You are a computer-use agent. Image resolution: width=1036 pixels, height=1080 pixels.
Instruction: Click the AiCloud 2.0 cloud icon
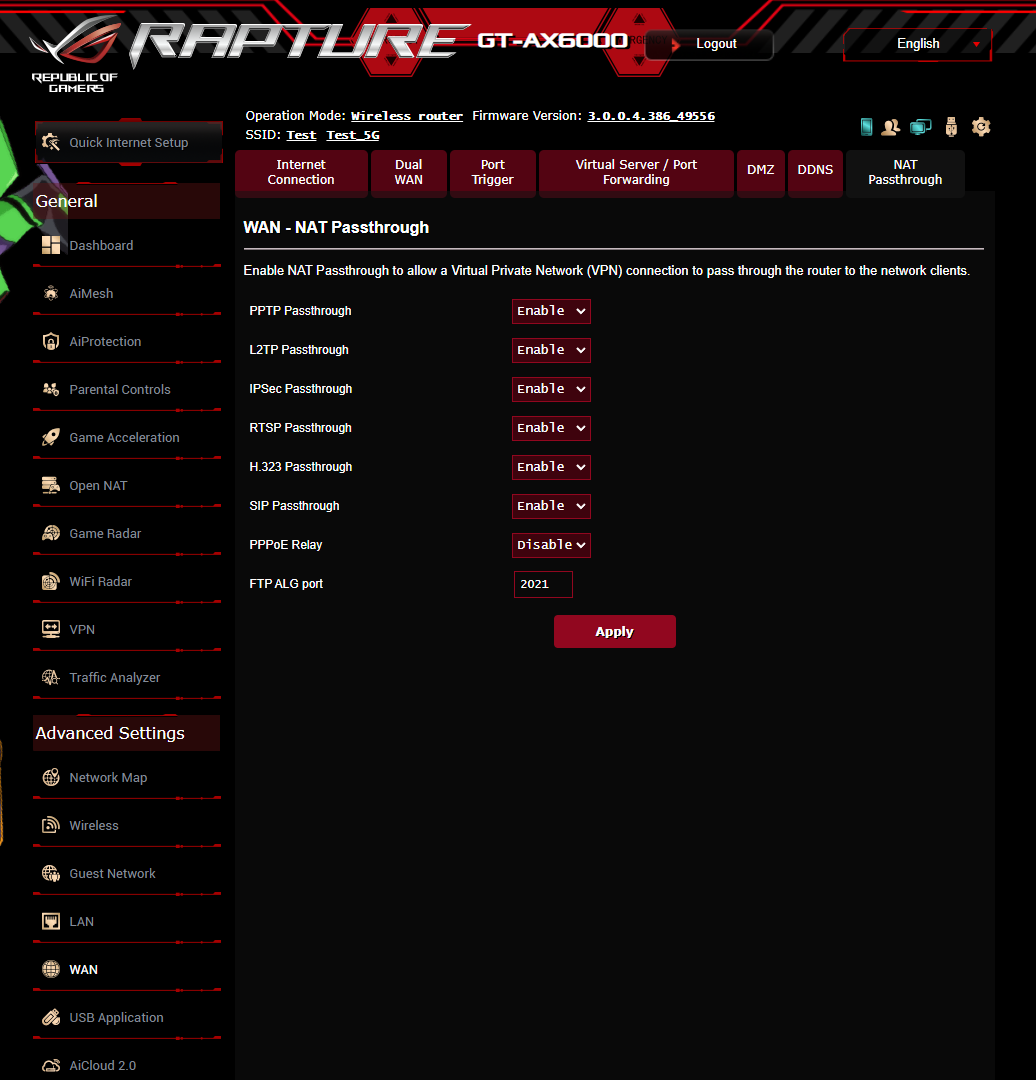click(51, 1066)
